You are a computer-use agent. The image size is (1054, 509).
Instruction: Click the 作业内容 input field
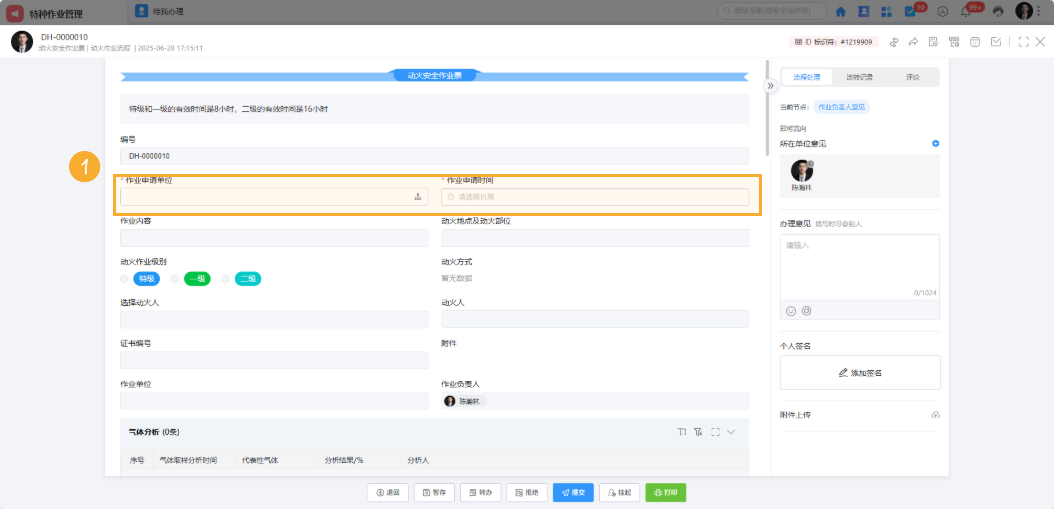coord(274,238)
